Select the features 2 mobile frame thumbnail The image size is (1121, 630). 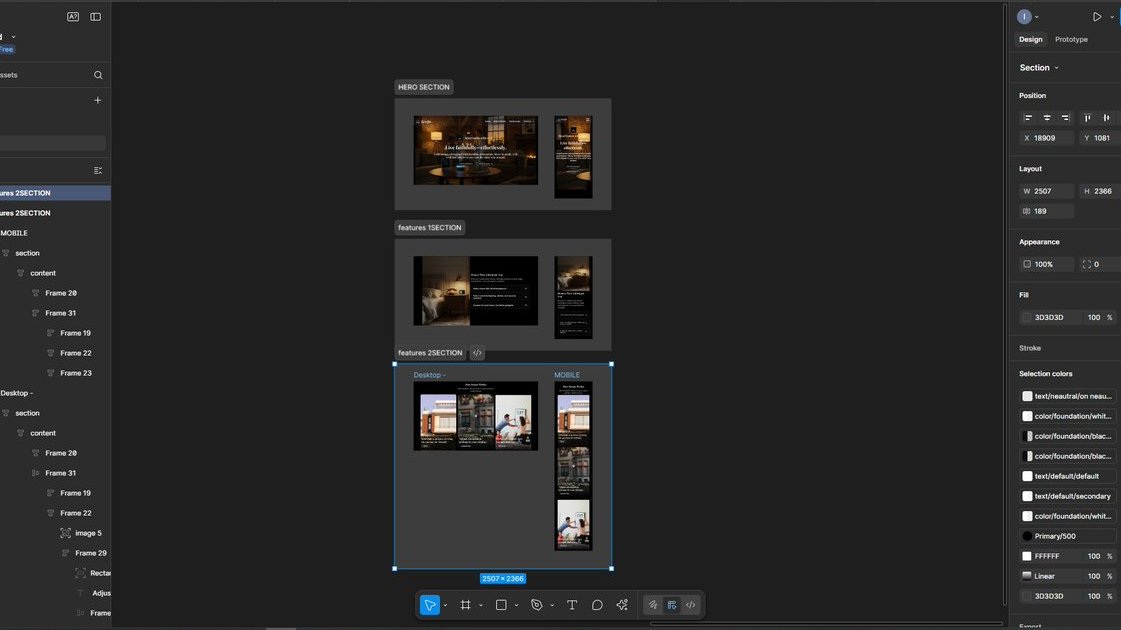click(573, 466)
